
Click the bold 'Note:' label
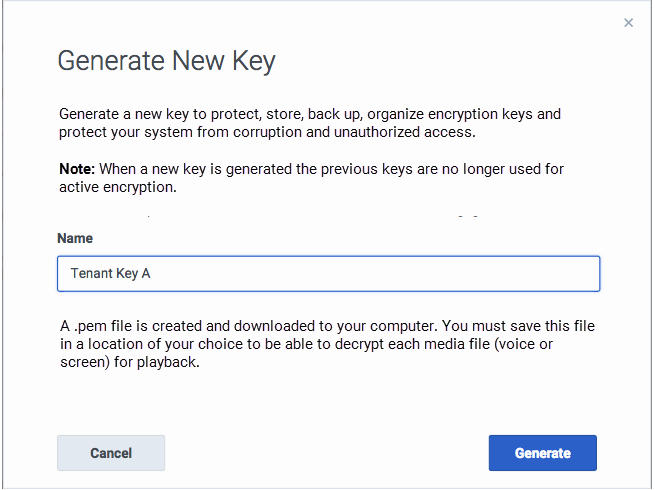point(77,170)
